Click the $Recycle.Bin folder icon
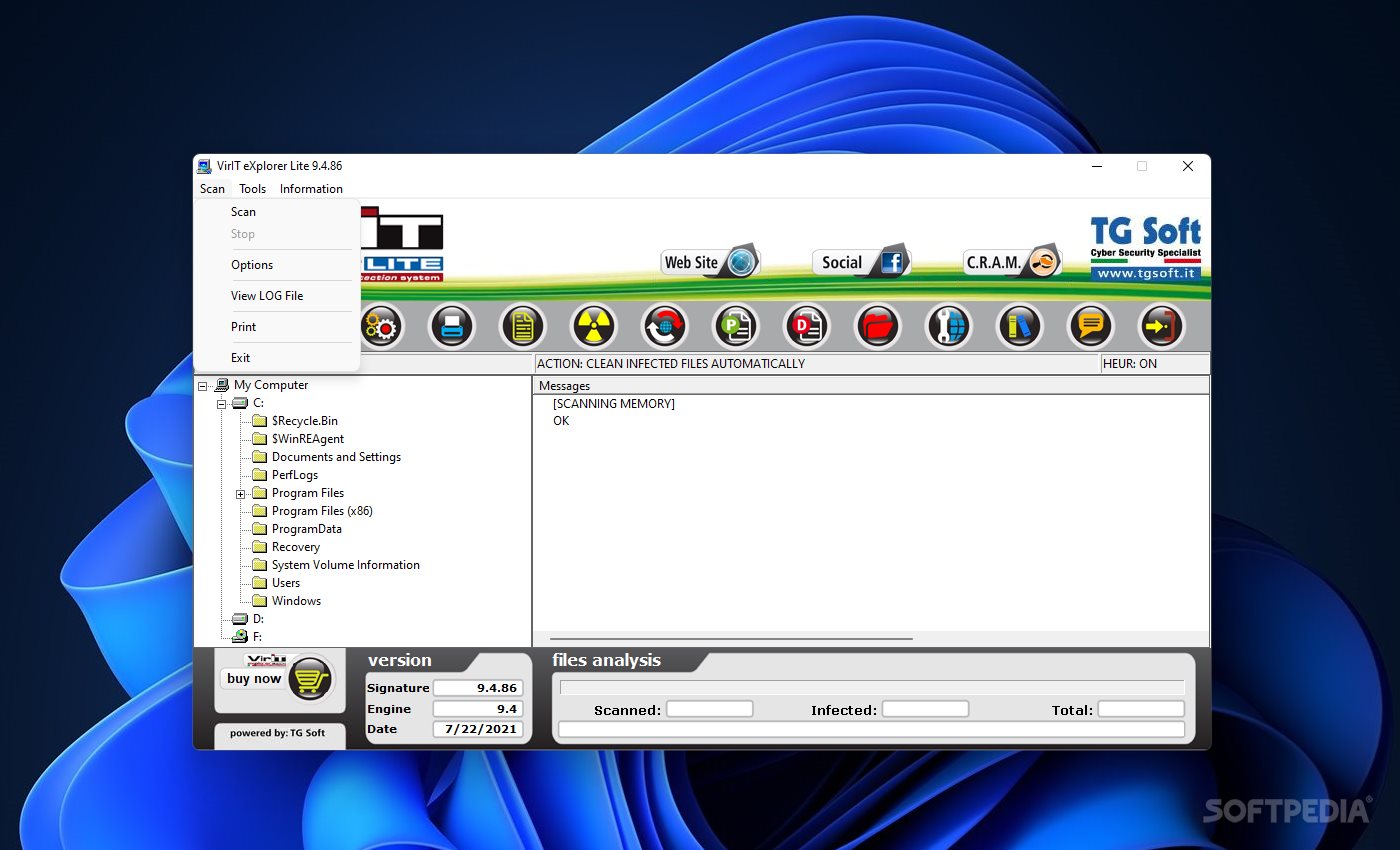The image size is (1400, 850). [x=259, y=421]
